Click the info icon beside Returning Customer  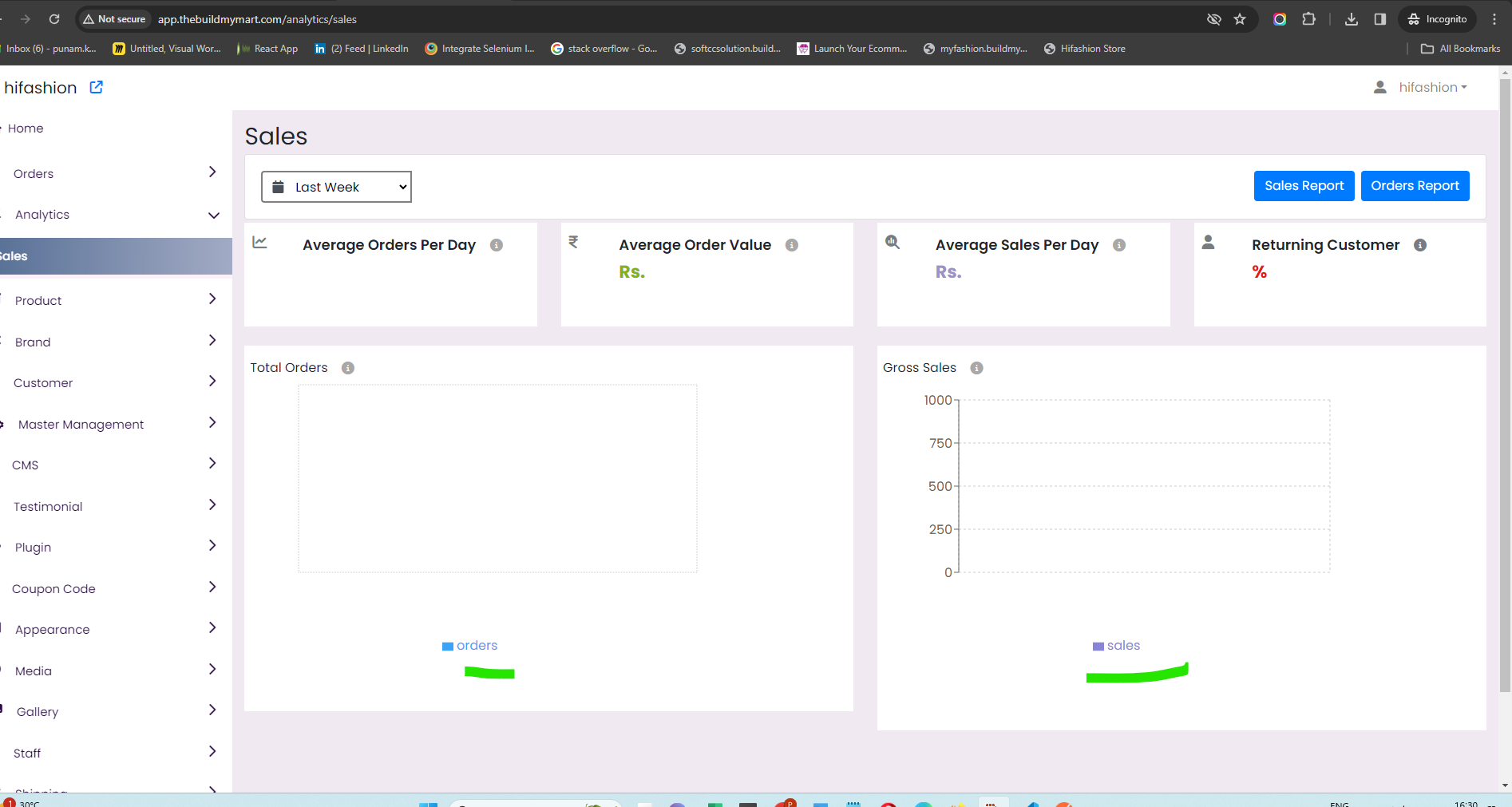click(x=1420, y=245)
